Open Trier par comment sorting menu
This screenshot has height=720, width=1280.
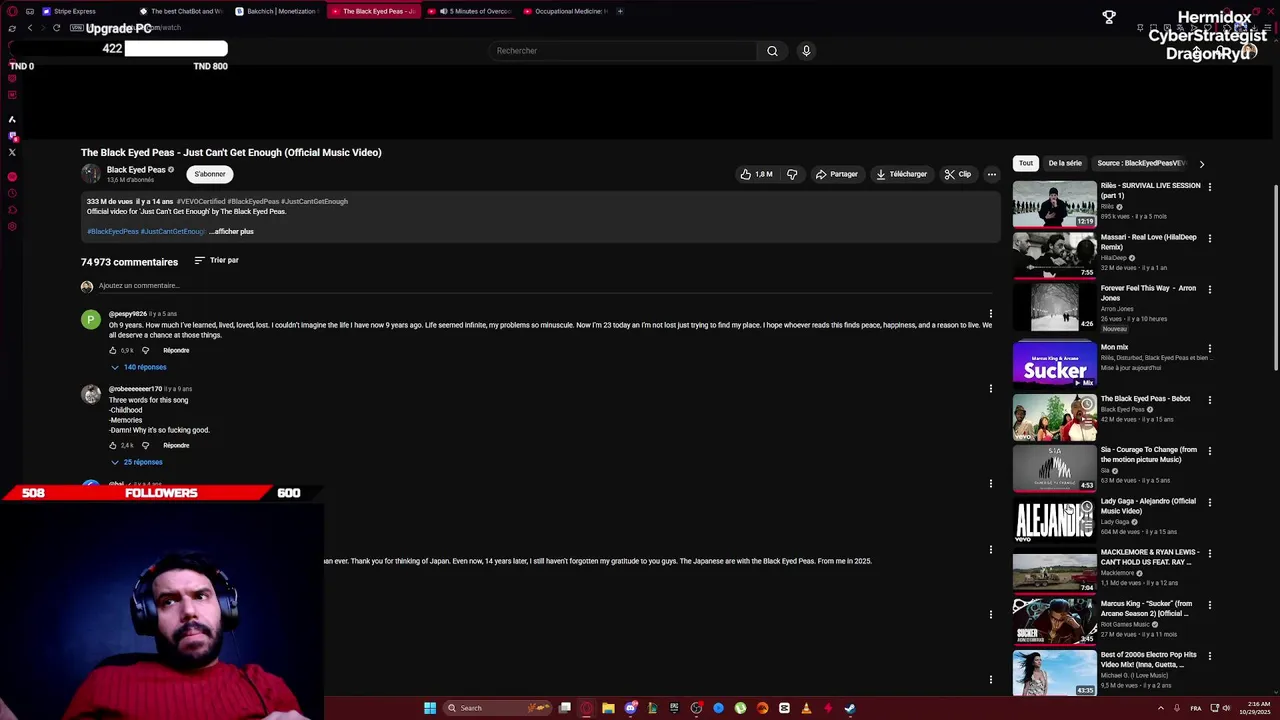pos(216,260)
